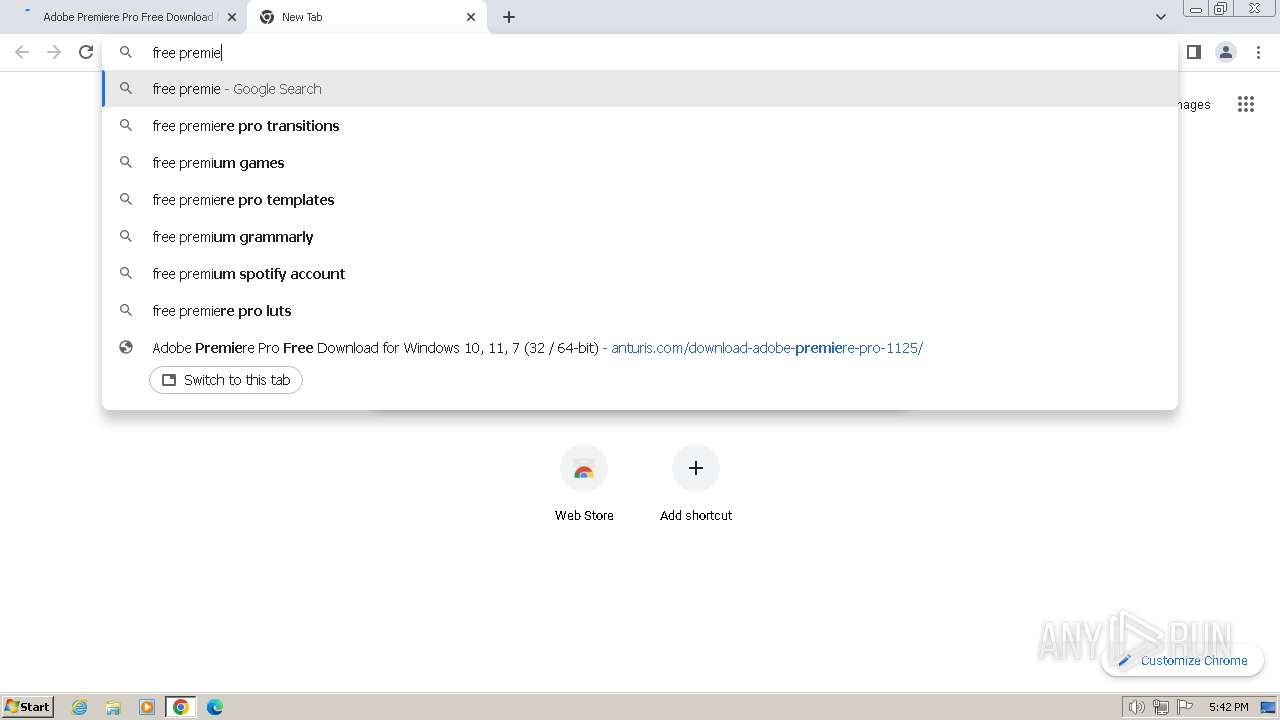Open the Windows Start menu
This screenshot has height=720, width=1280.
coord(28,706)
